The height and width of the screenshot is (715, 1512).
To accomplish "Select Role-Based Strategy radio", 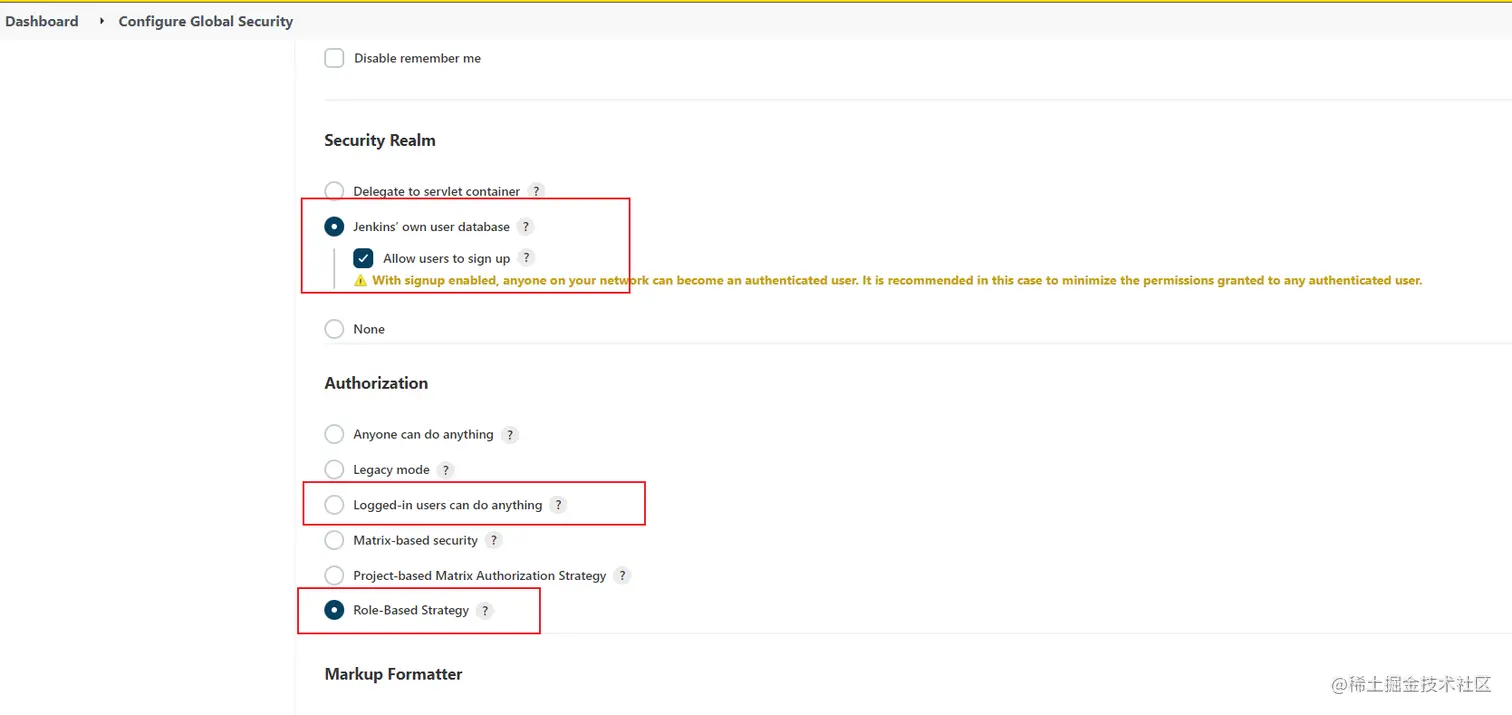I will pos(334,610).
